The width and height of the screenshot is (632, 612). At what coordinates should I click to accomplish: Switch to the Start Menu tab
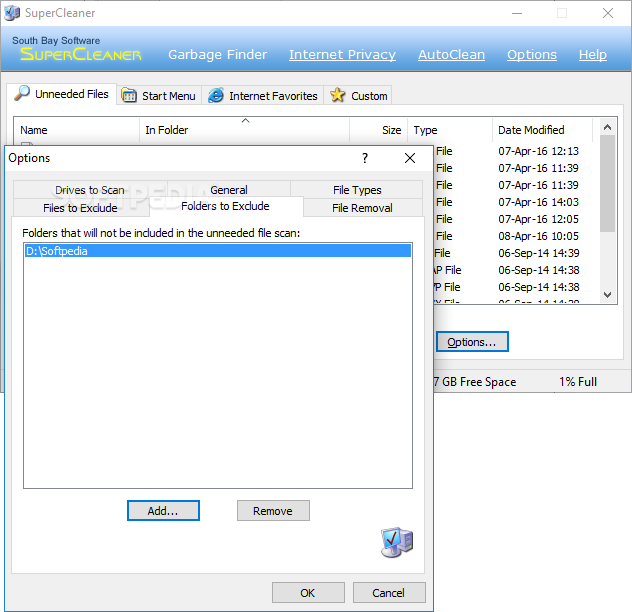[160, 96]
